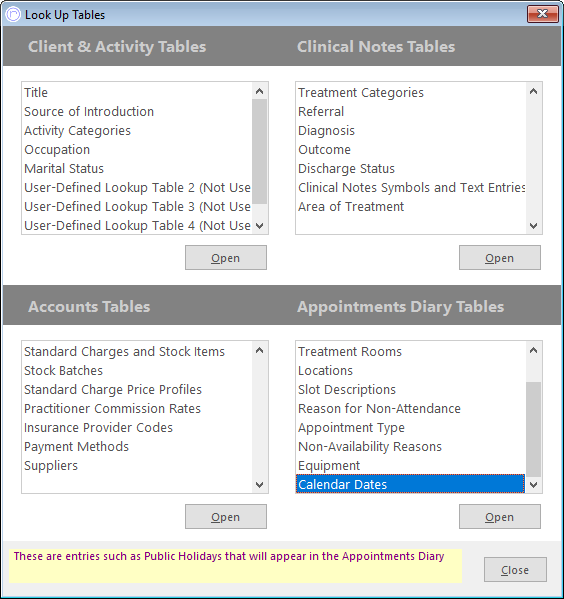Click down arrow of Client & Activity list
This screenshot has height=599, width=564.
coord(259,226)
